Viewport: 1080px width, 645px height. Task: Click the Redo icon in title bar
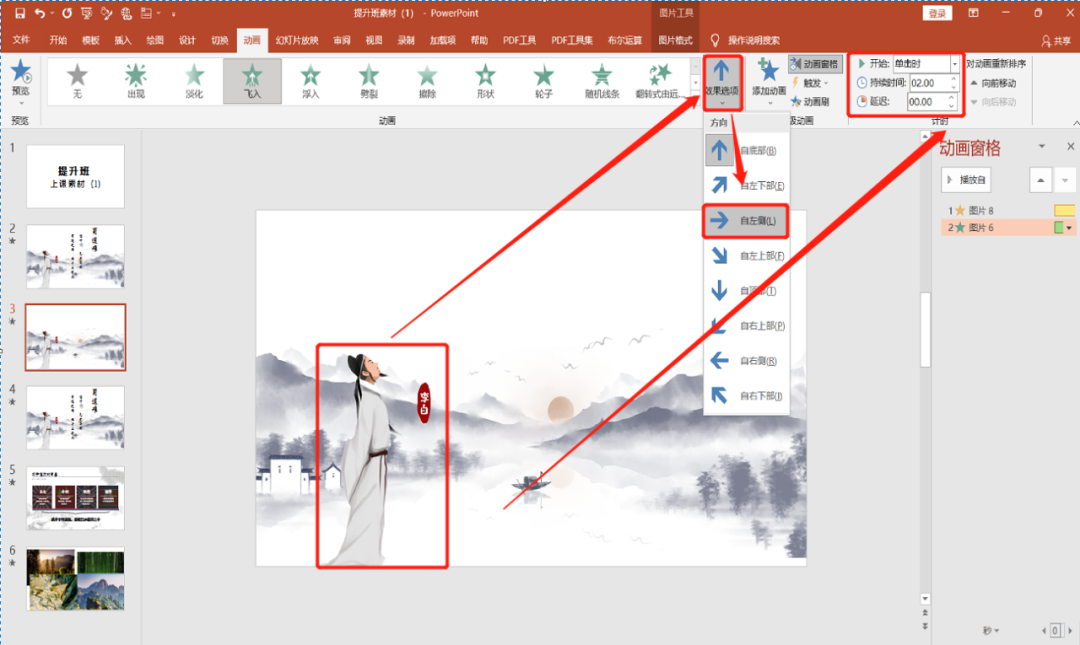[67, 13]
